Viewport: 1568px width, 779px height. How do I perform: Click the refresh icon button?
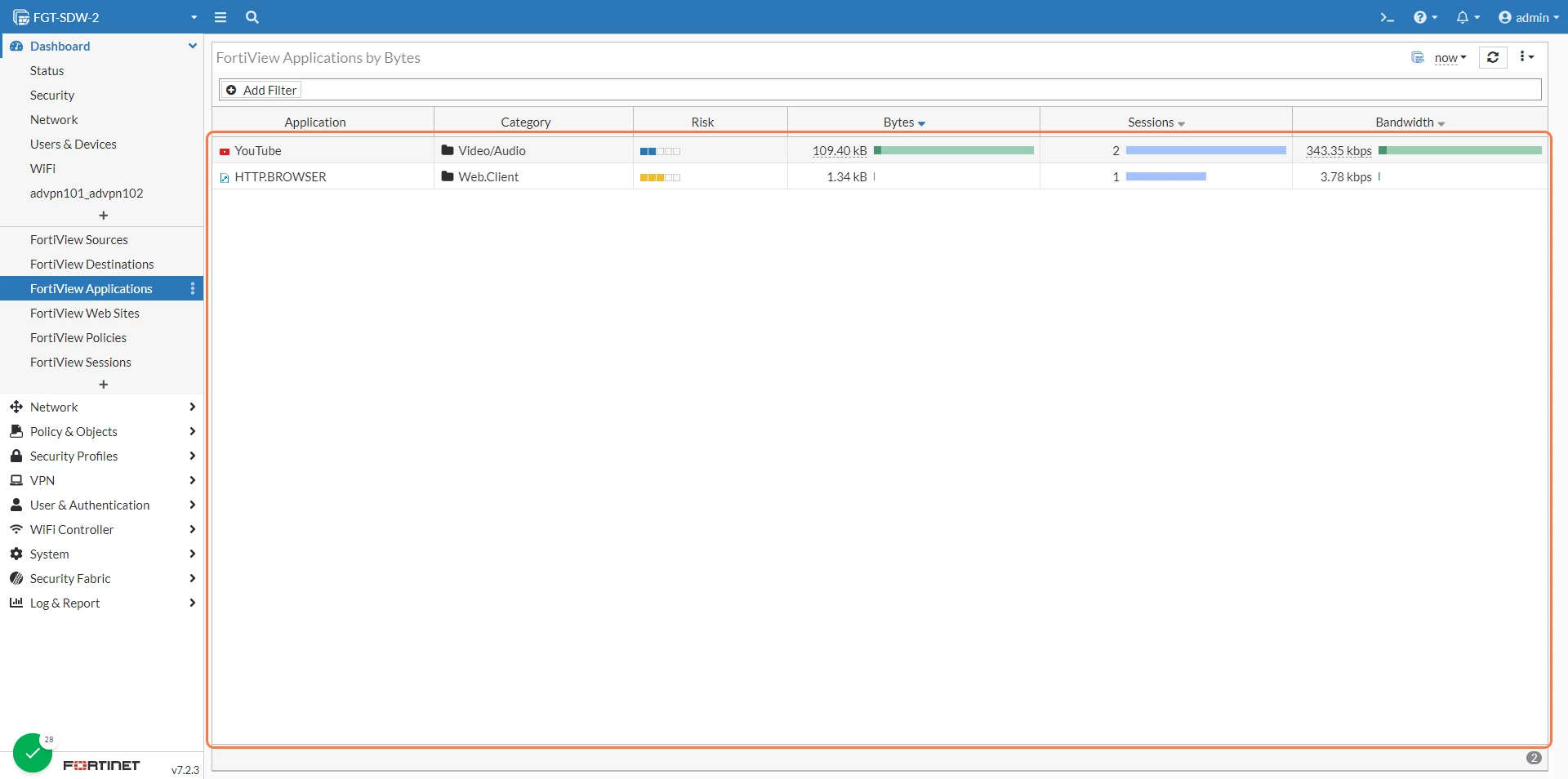pos(1493,57)
